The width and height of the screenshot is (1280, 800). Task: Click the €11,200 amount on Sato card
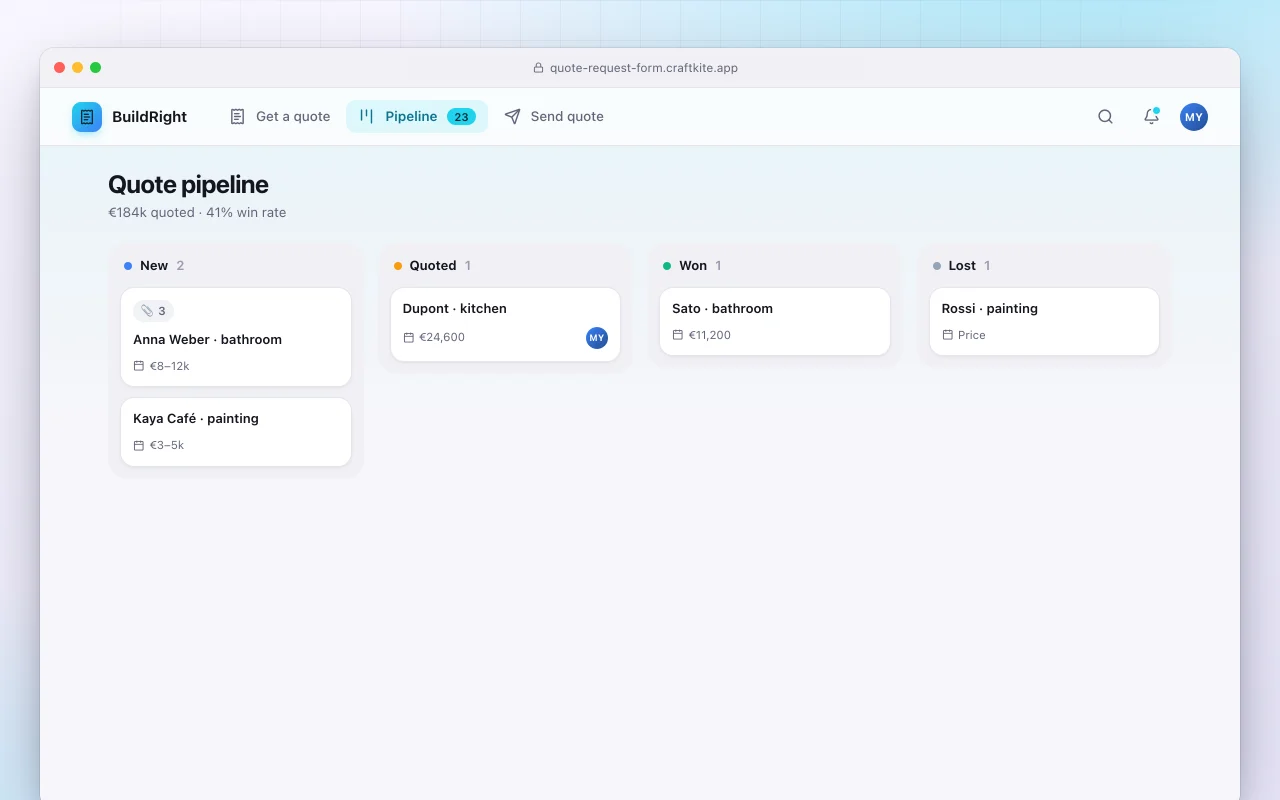coord(710,335)
